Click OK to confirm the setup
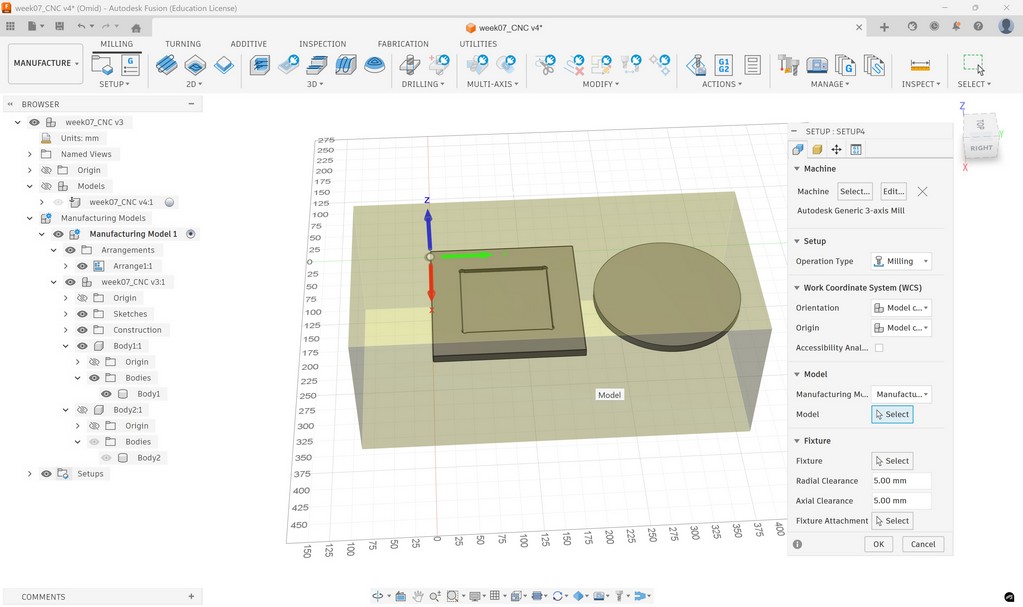 [x=877, y=543]
